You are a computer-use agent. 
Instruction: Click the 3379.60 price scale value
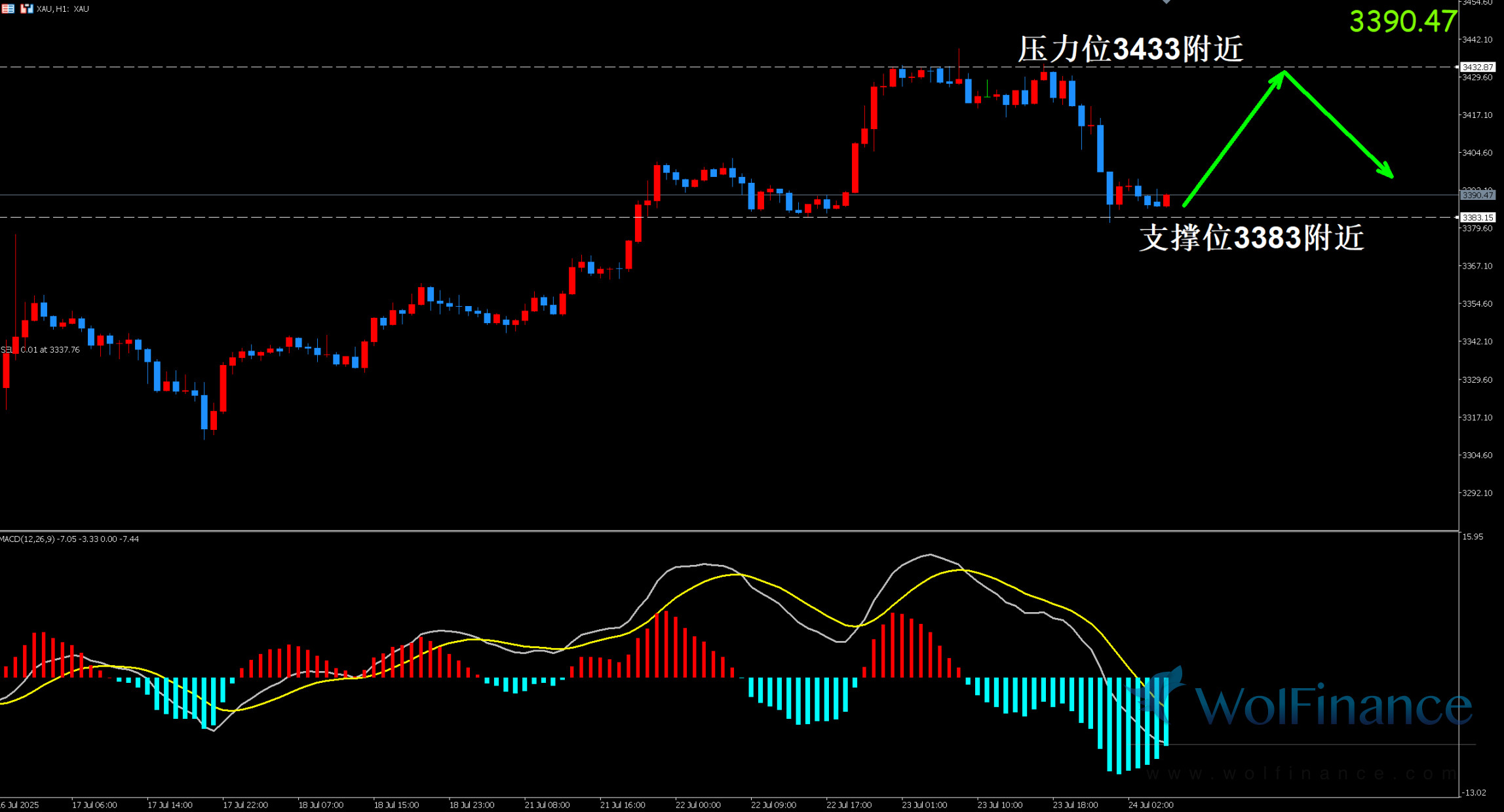(1477, 228)
